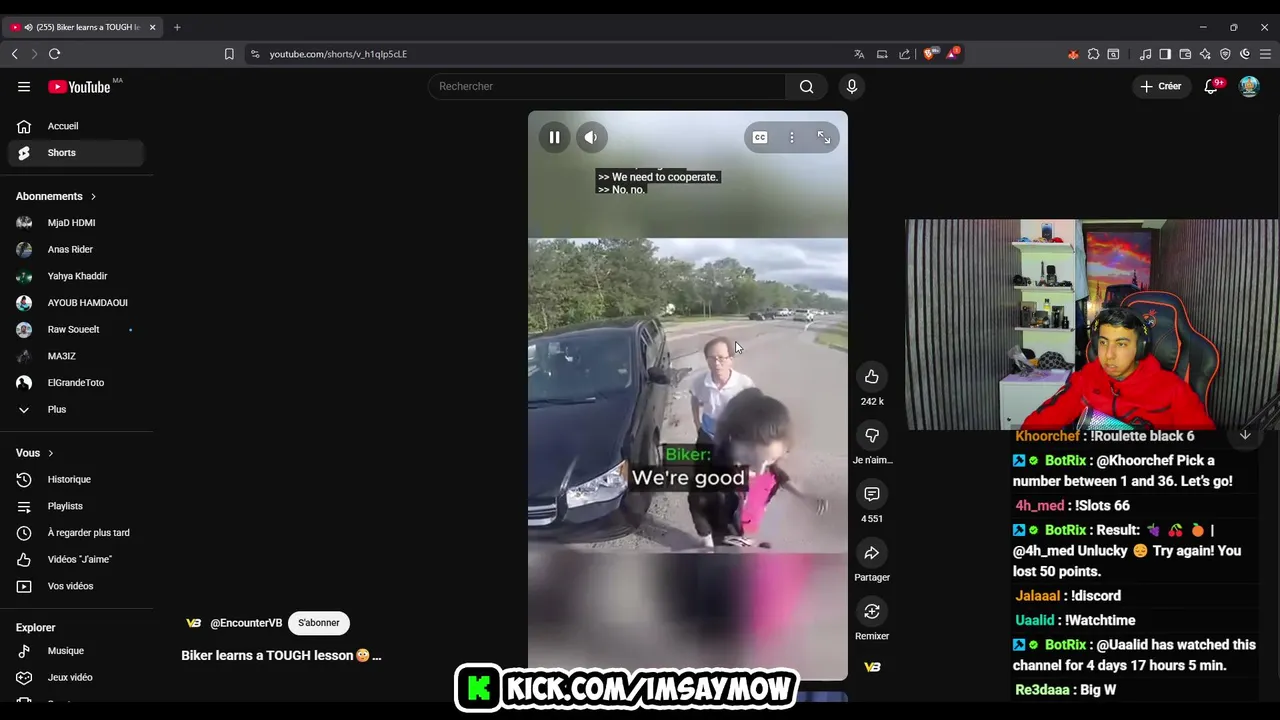Viewport: 1280px width, 720px height.
Task: Open À regarder plus tard
Action: click(77, 533)
